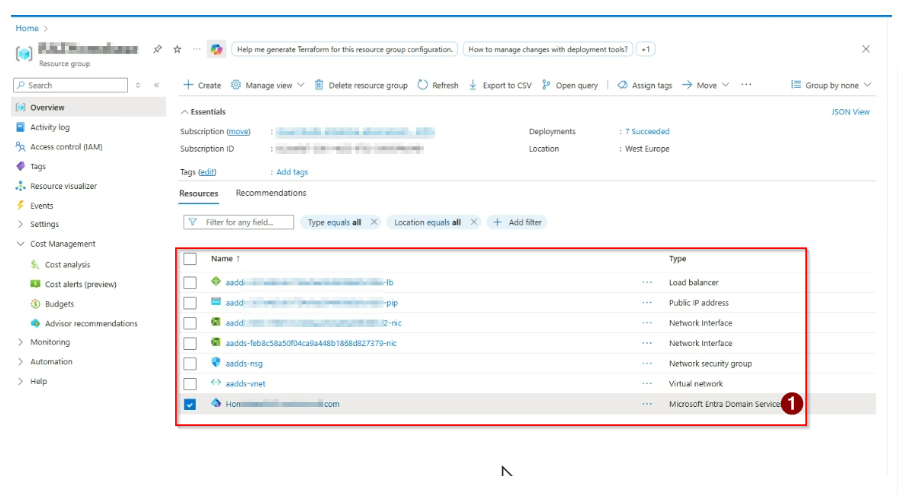This screenshot has width=904, height=495.
Task: Click the Add tags link
Action: pos(292,172)
